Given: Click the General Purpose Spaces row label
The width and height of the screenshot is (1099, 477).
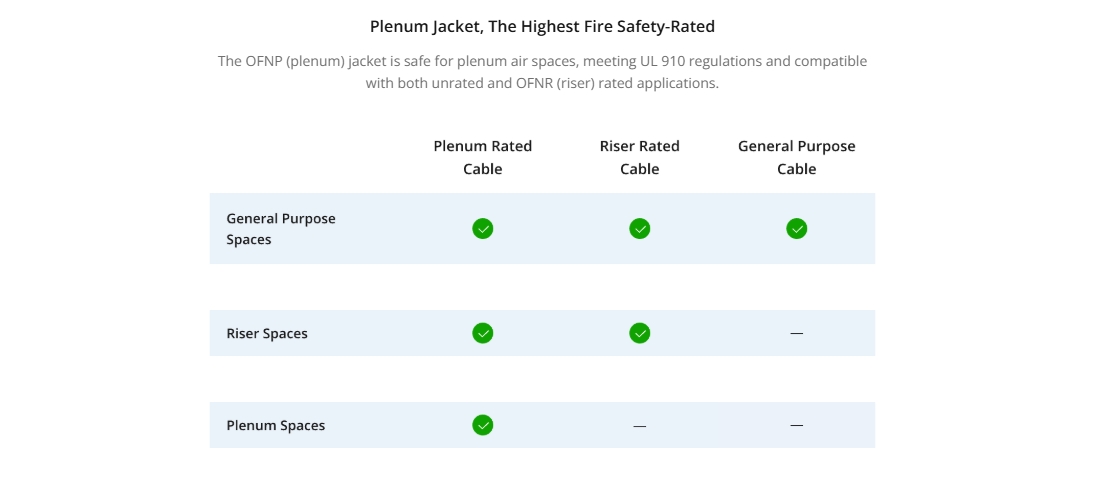Looking at the screenshot, I should tap(280, 228).
